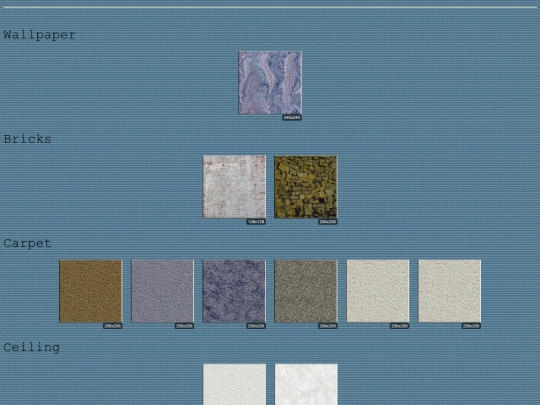Select the gray speckled carpet texture
The image size is (540, 405).
[306, 291]
